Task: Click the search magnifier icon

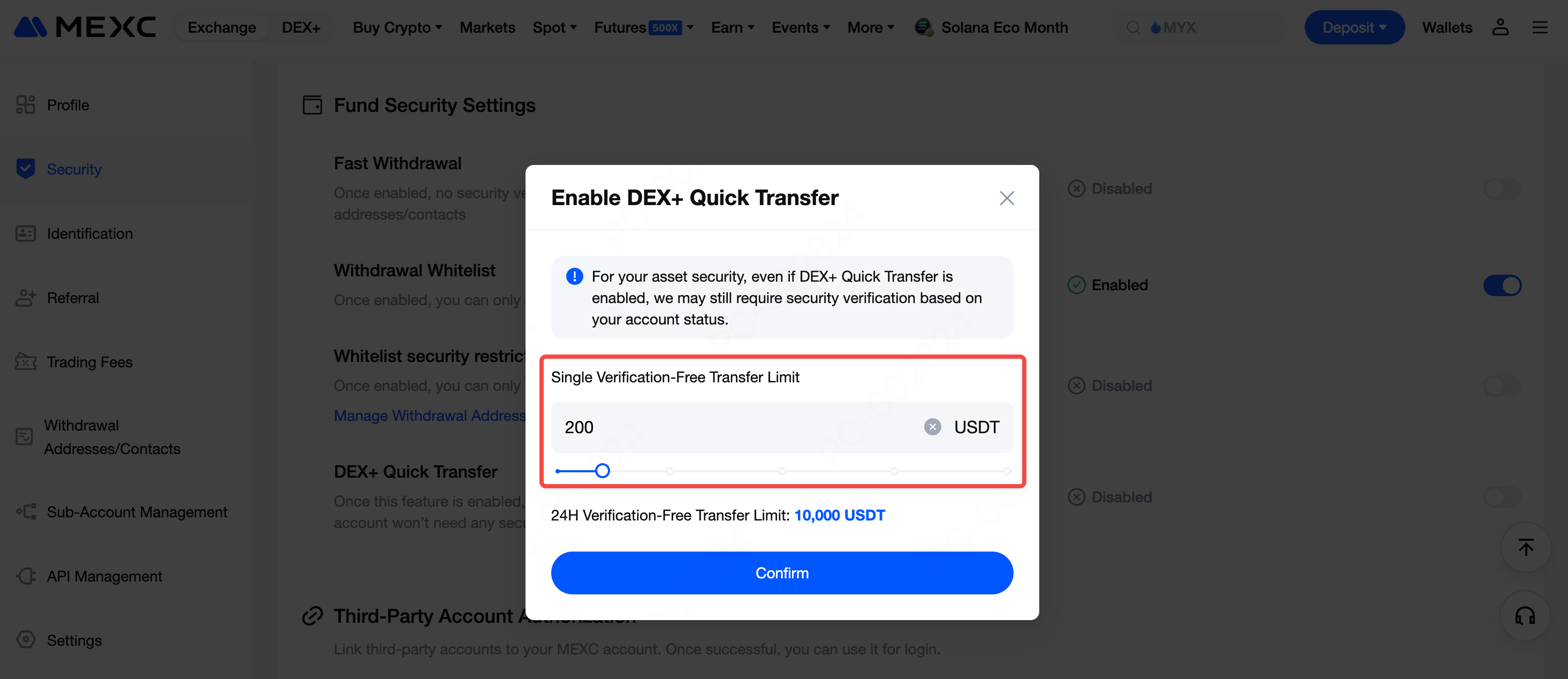Action: click(x=1133, y=27)
